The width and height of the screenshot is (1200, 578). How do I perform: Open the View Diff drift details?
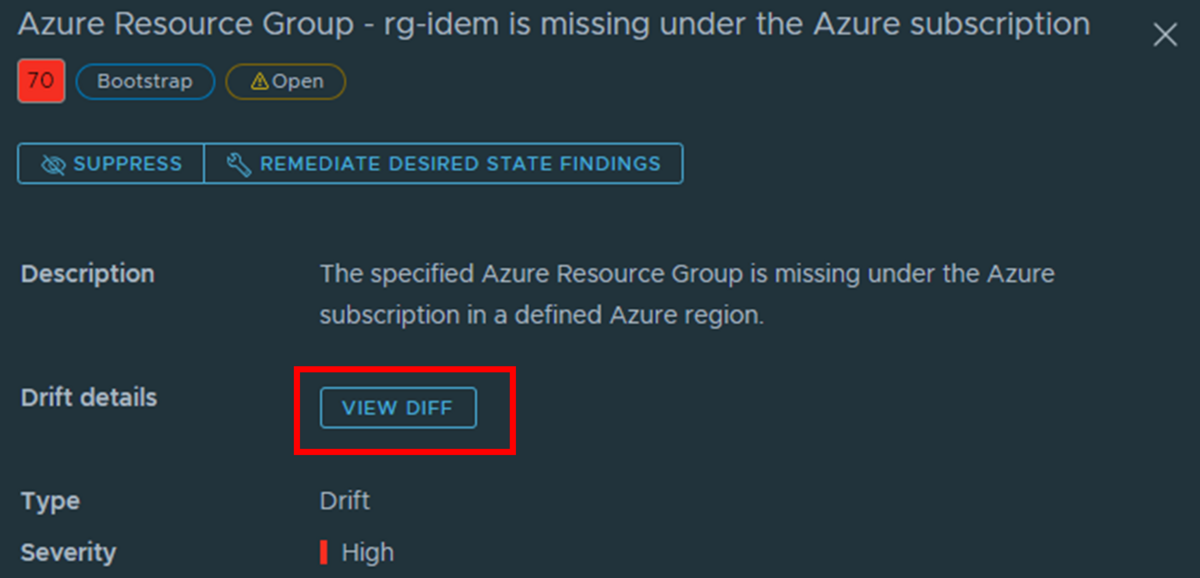398,408
